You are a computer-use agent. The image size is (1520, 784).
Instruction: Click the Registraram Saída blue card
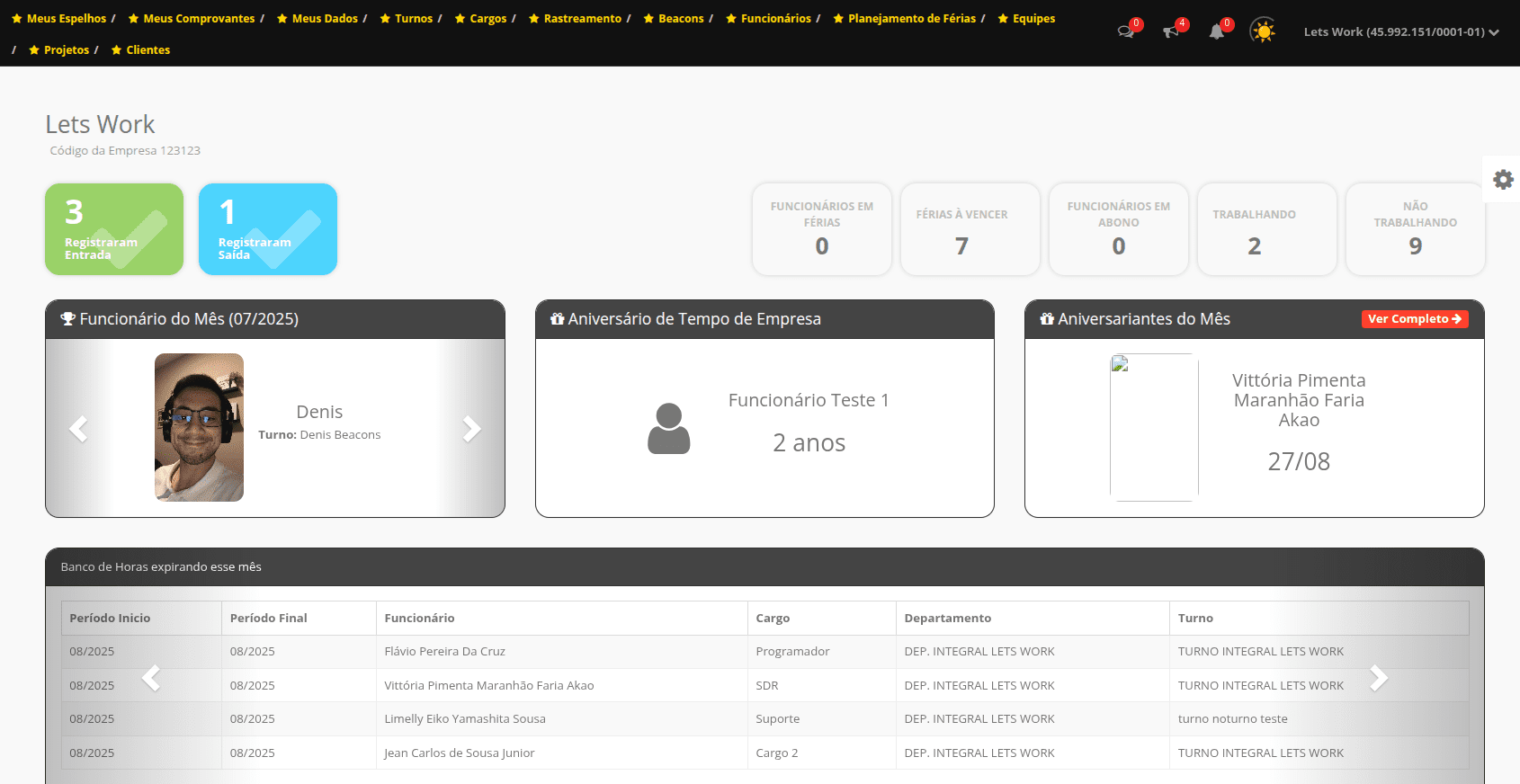[x=268, y=229]
